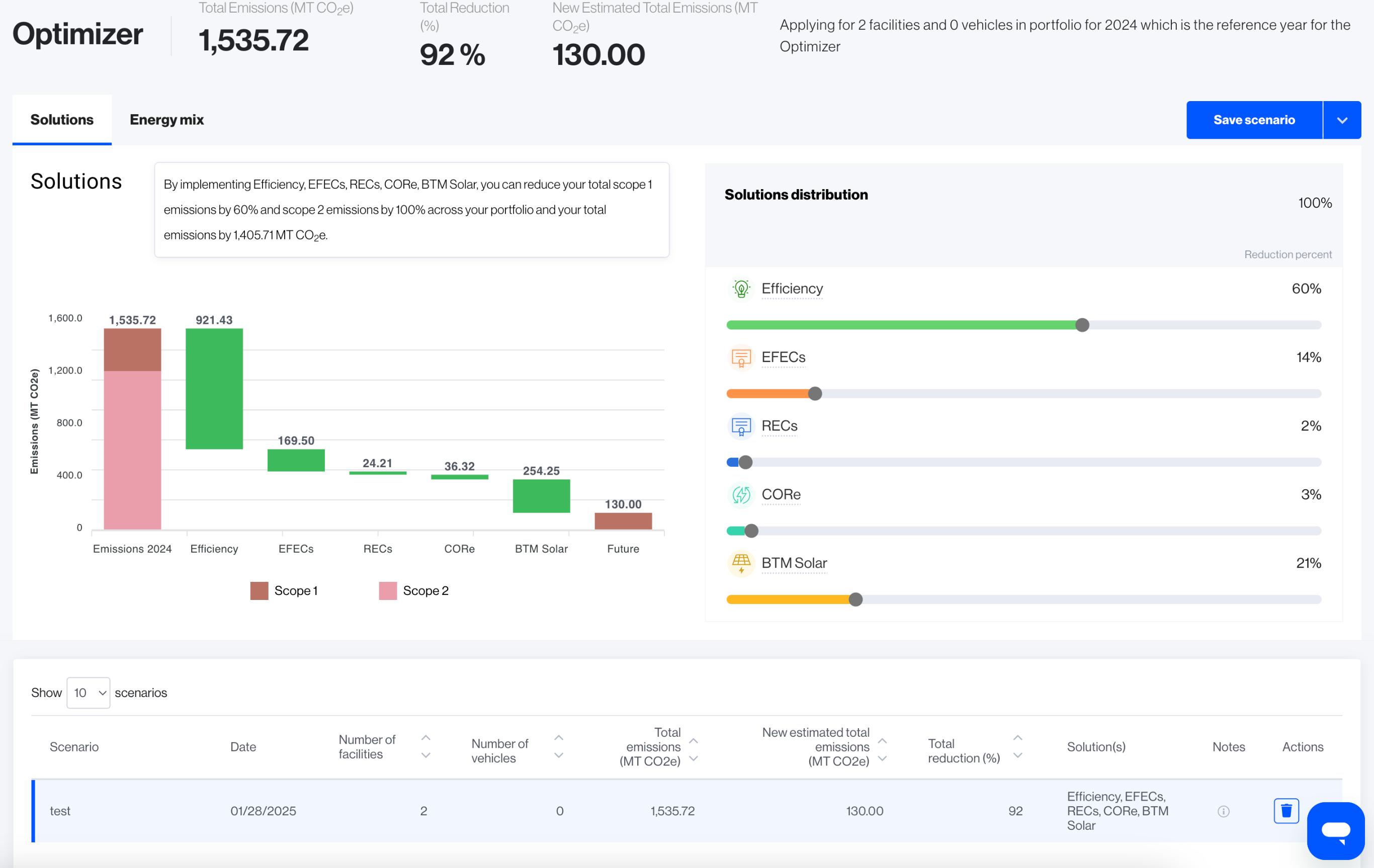Sort descending by Number of vehicles

pyautogui.click(x=559, y=755)
